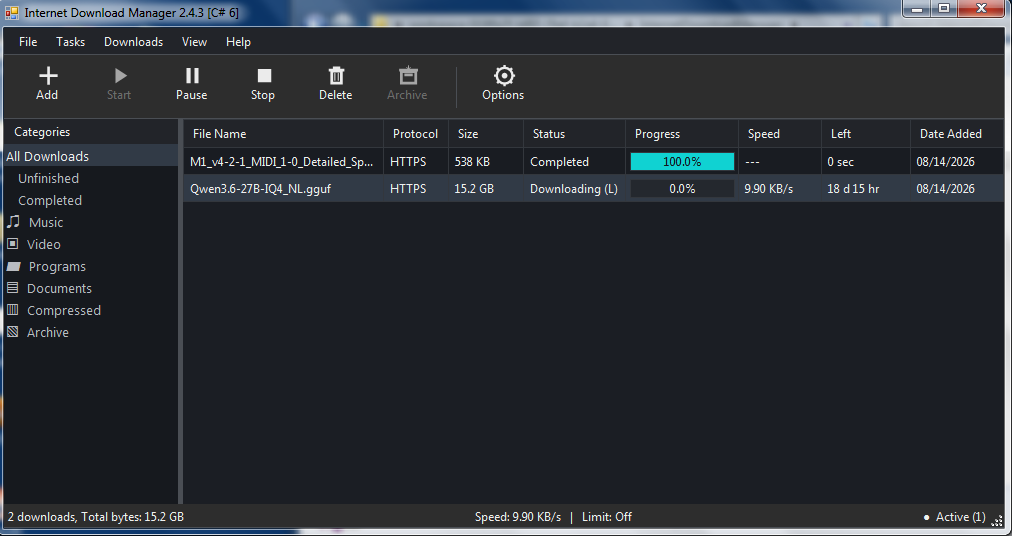
Task: Sort by Protocol column header
Action: click(x=416, y=134)
